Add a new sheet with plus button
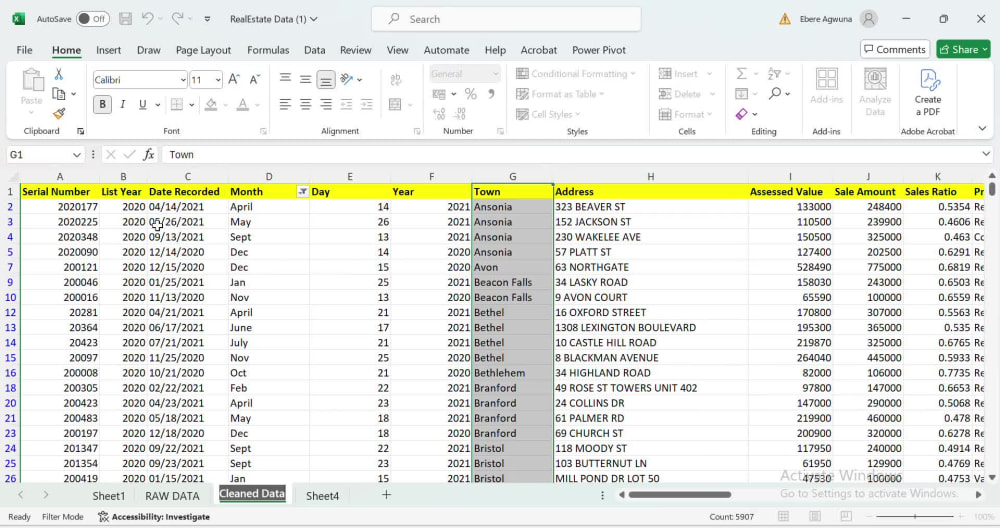This screenshot has height=528, width=1000. click(x=386, y=494)
